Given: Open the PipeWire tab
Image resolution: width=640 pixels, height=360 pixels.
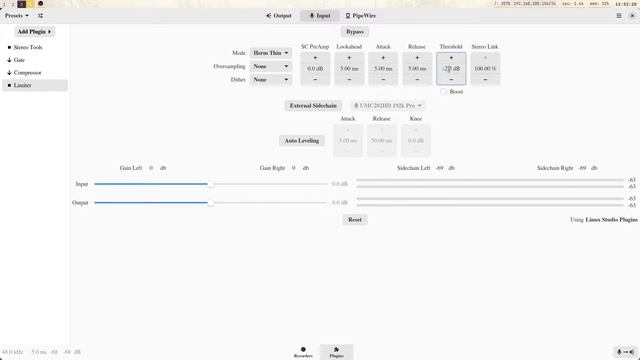Looking at the screenshot, I should (360, 16).
